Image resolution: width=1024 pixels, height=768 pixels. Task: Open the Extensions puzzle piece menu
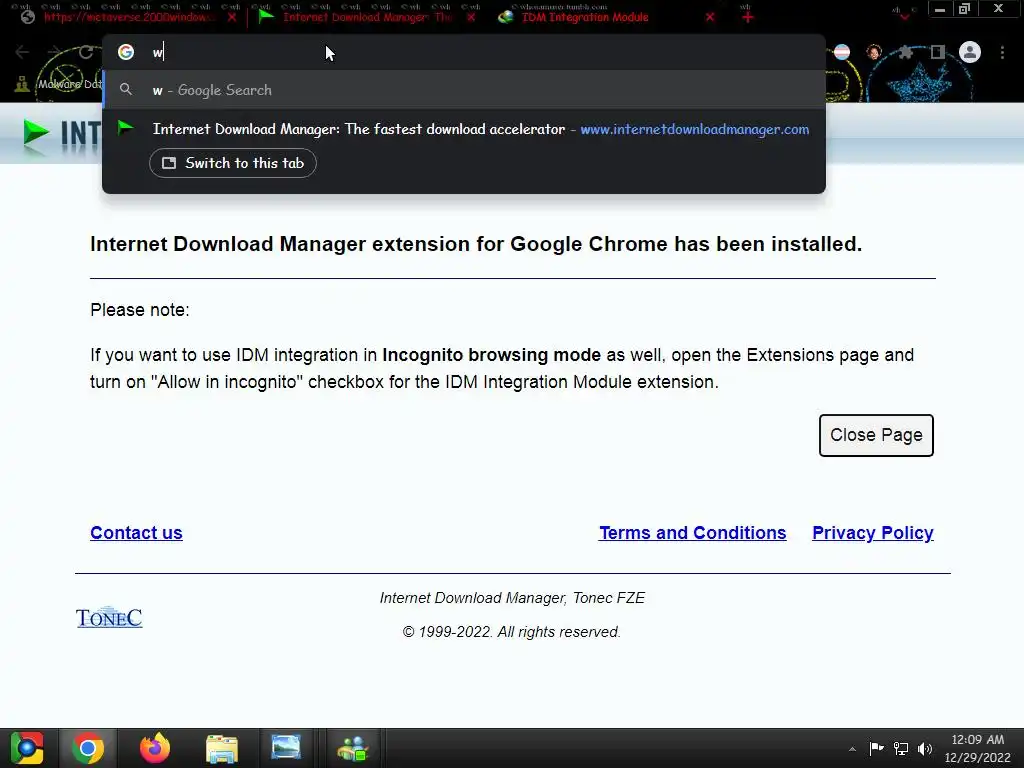click(x=906, y=52)
